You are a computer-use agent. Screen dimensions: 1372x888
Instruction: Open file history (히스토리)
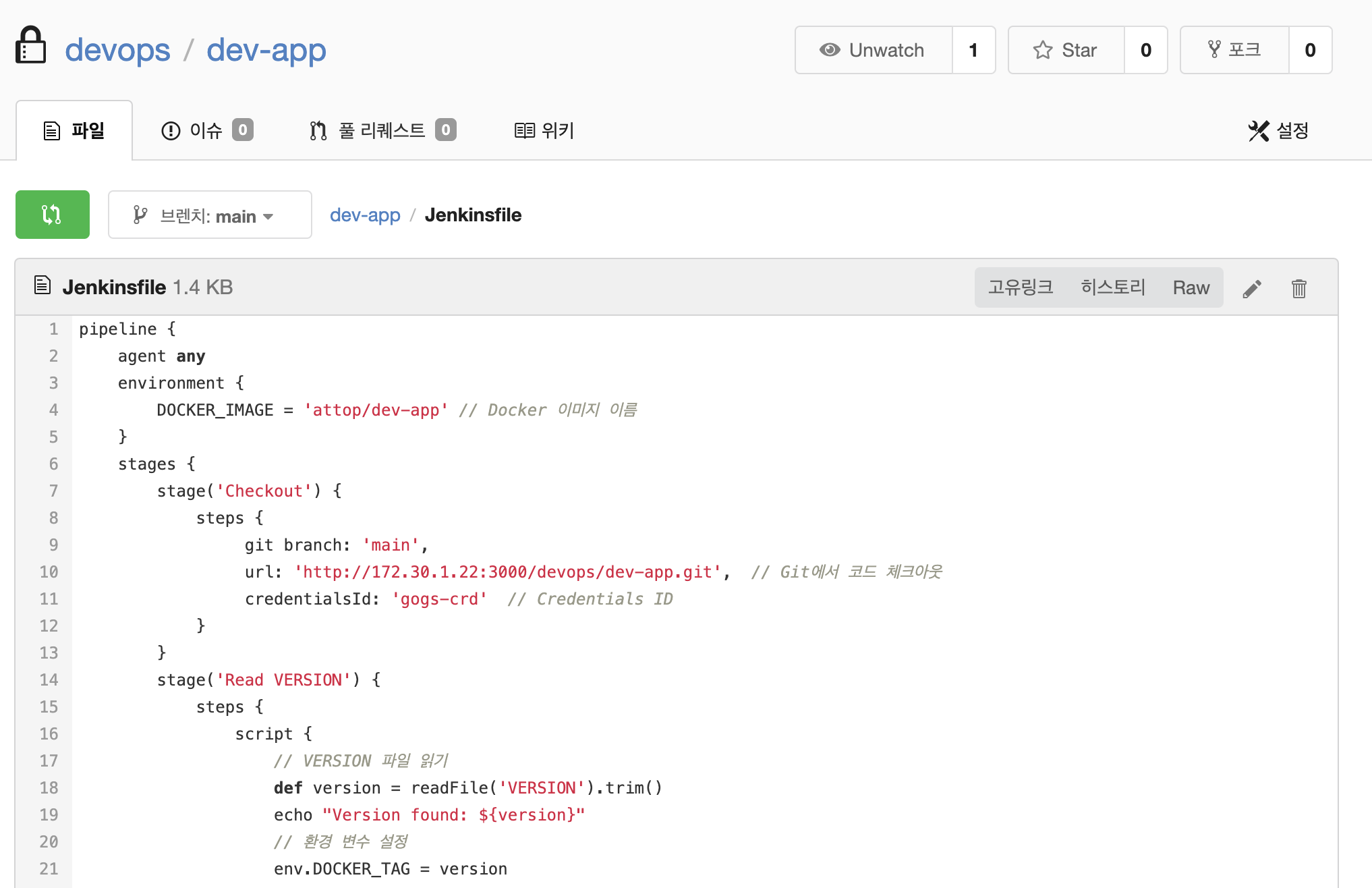point(1113,287)
